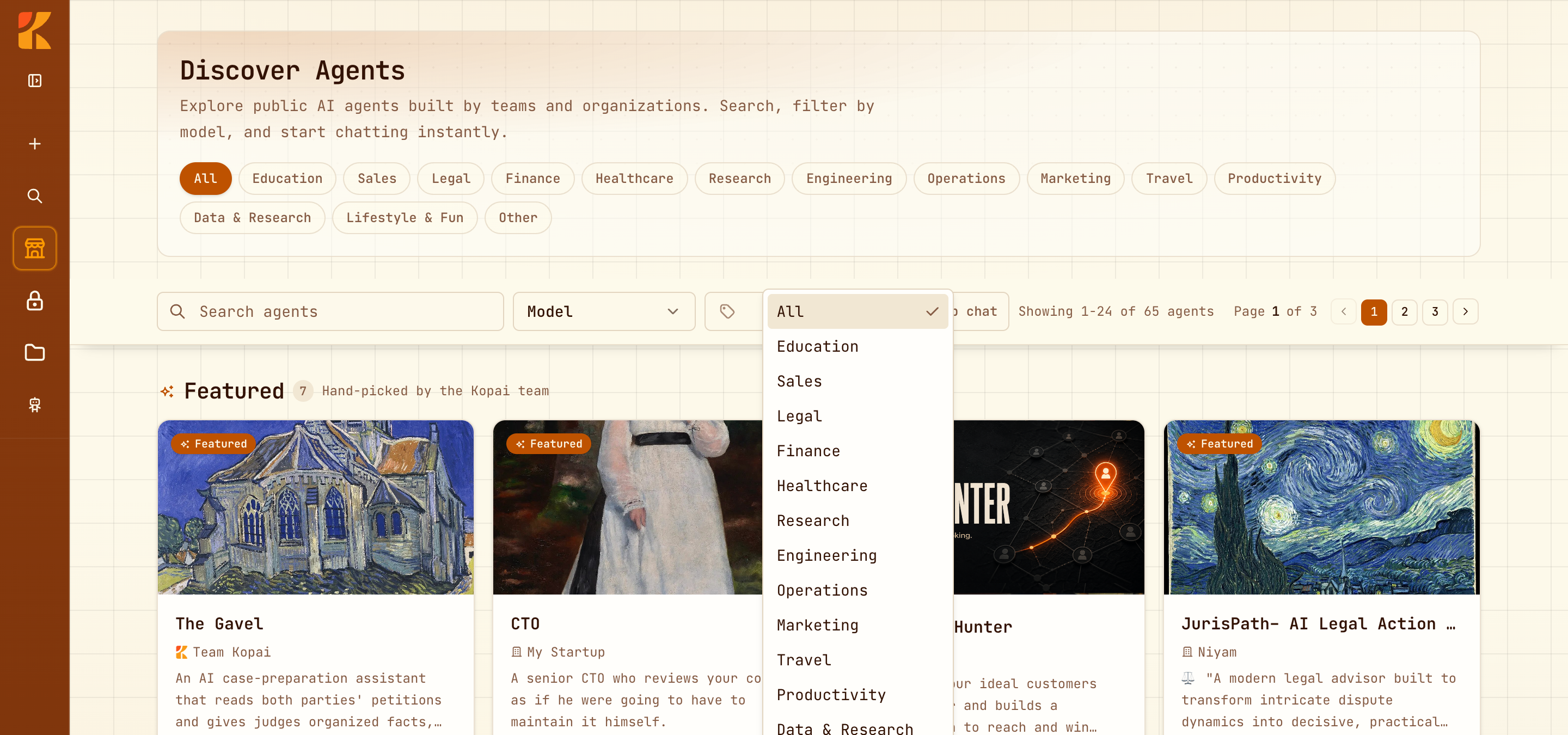This screenshot has width=1568, height=735.
Task: Filter by Lifestyle & Fun chip
Action: click(405, 218)
